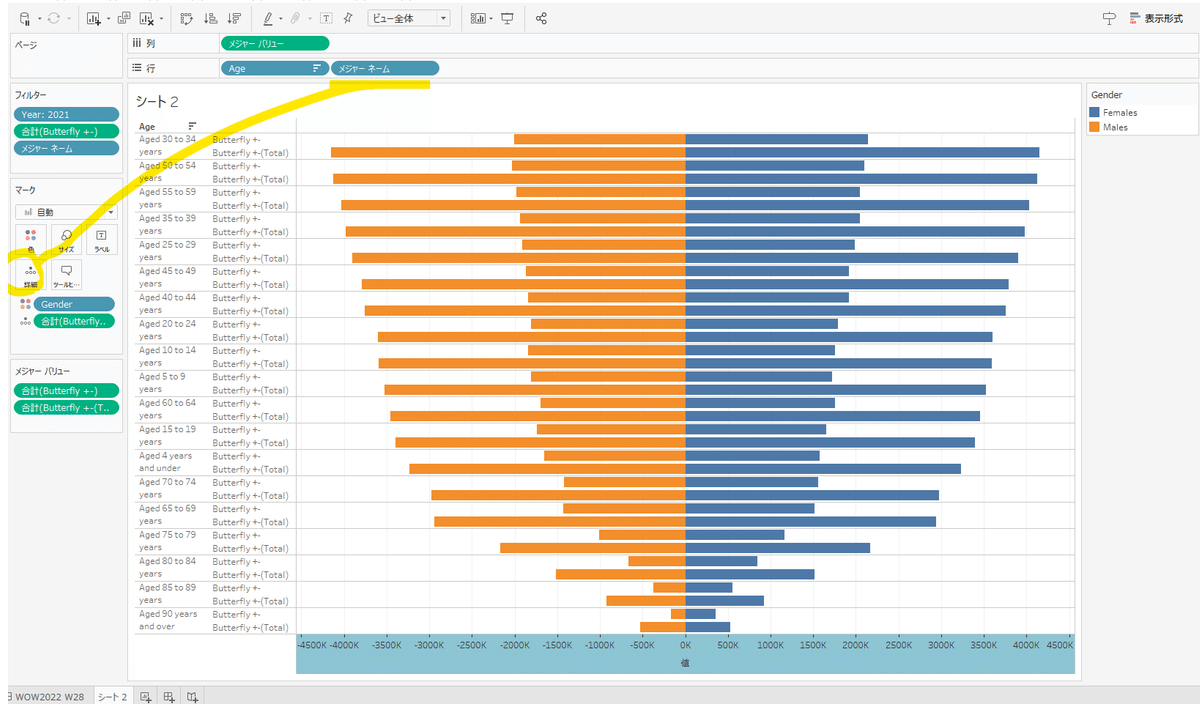Click sort indicator on the Age pill
Screen dimensions: 1200x704
coord(317,68)
